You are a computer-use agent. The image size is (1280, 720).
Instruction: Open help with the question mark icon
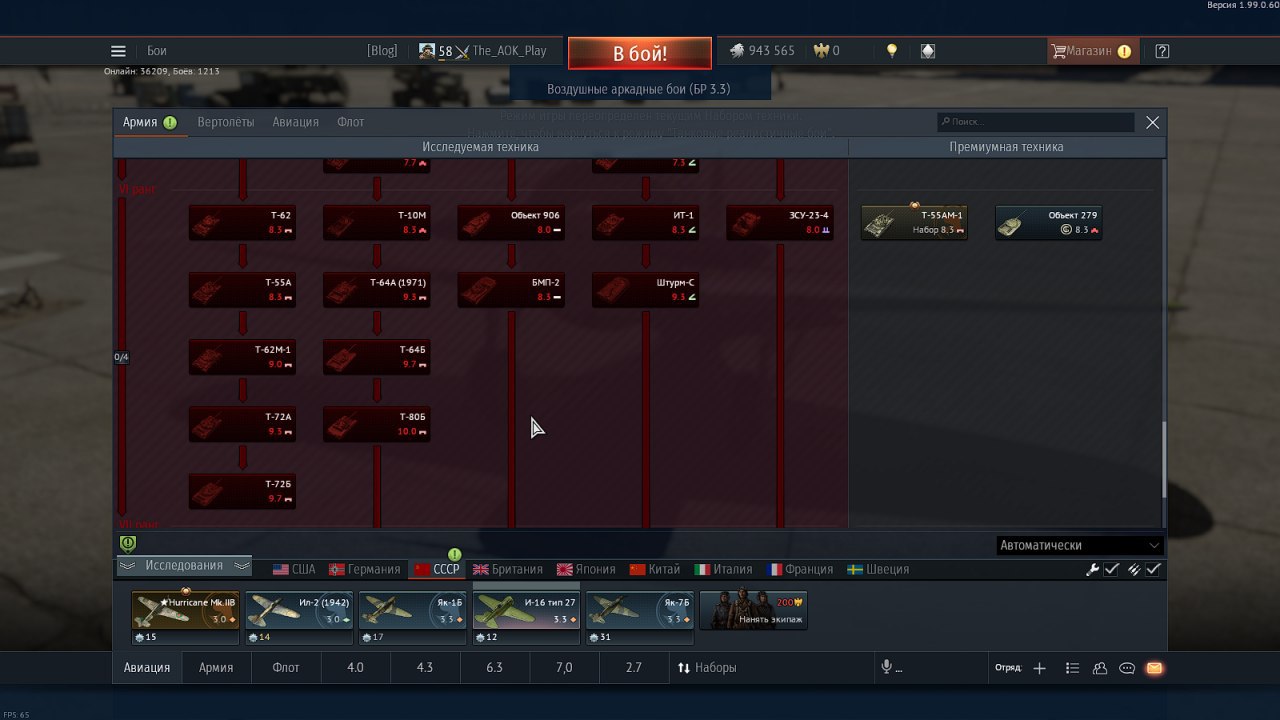click(1162, 51)
